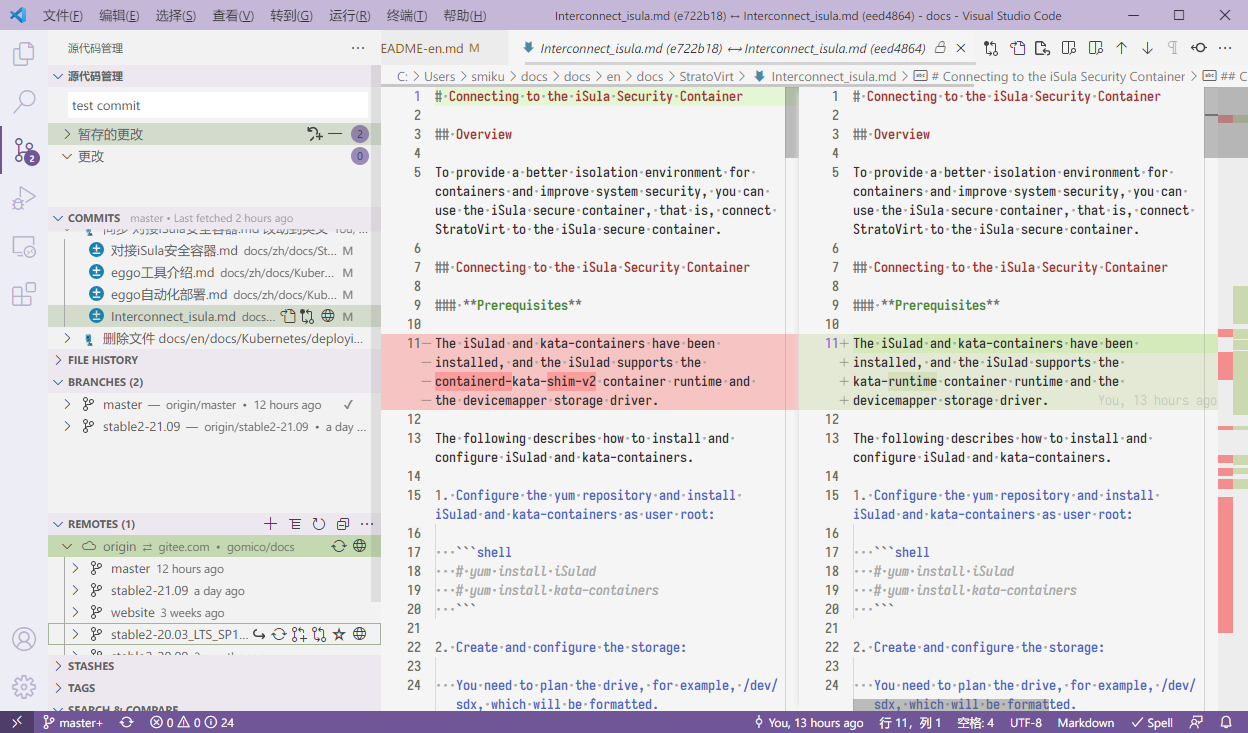
Task: Click 空格: 4 indentation in status bar
Action: pyautogui.click(x=975, y=722)
